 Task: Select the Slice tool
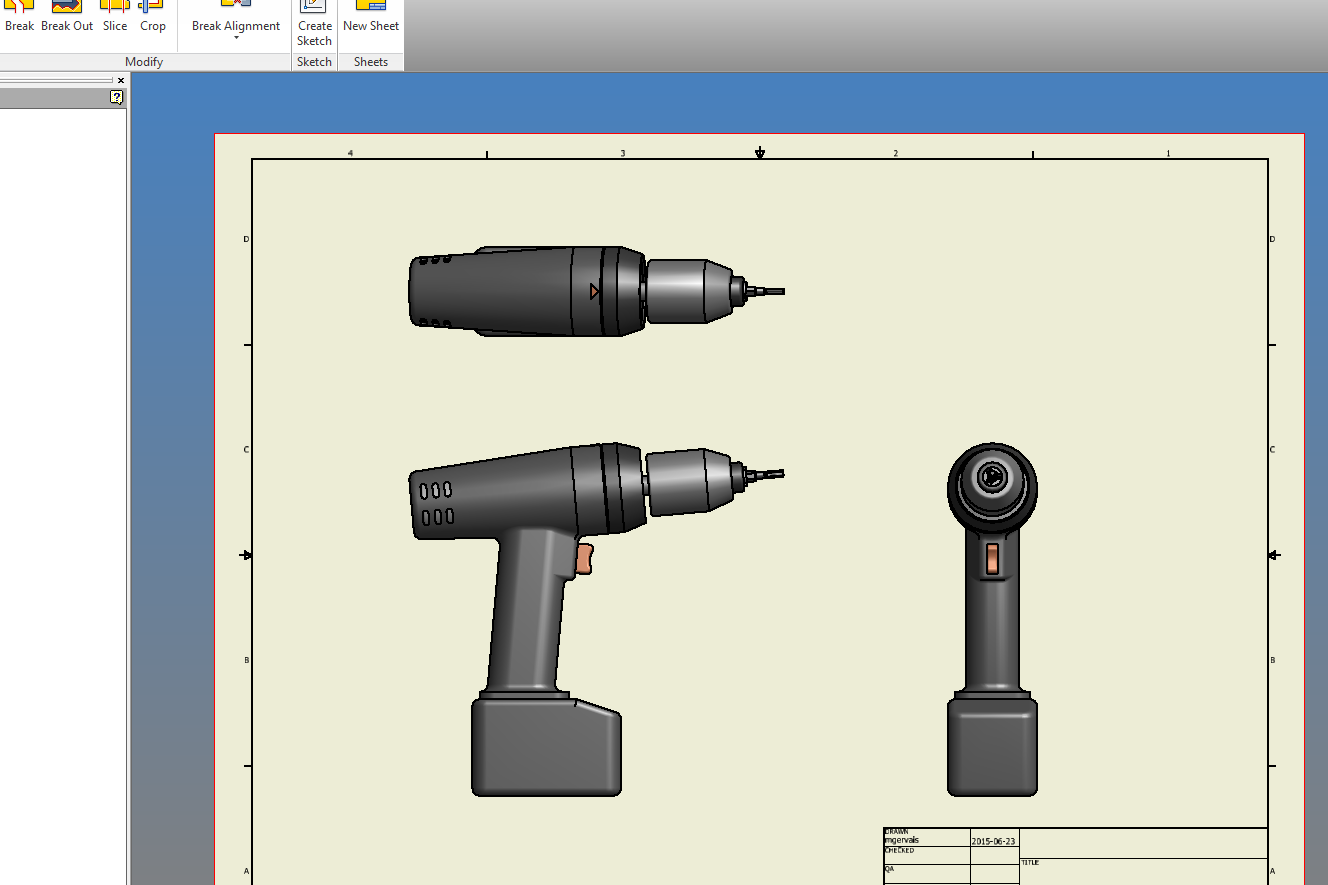(114, 17)
